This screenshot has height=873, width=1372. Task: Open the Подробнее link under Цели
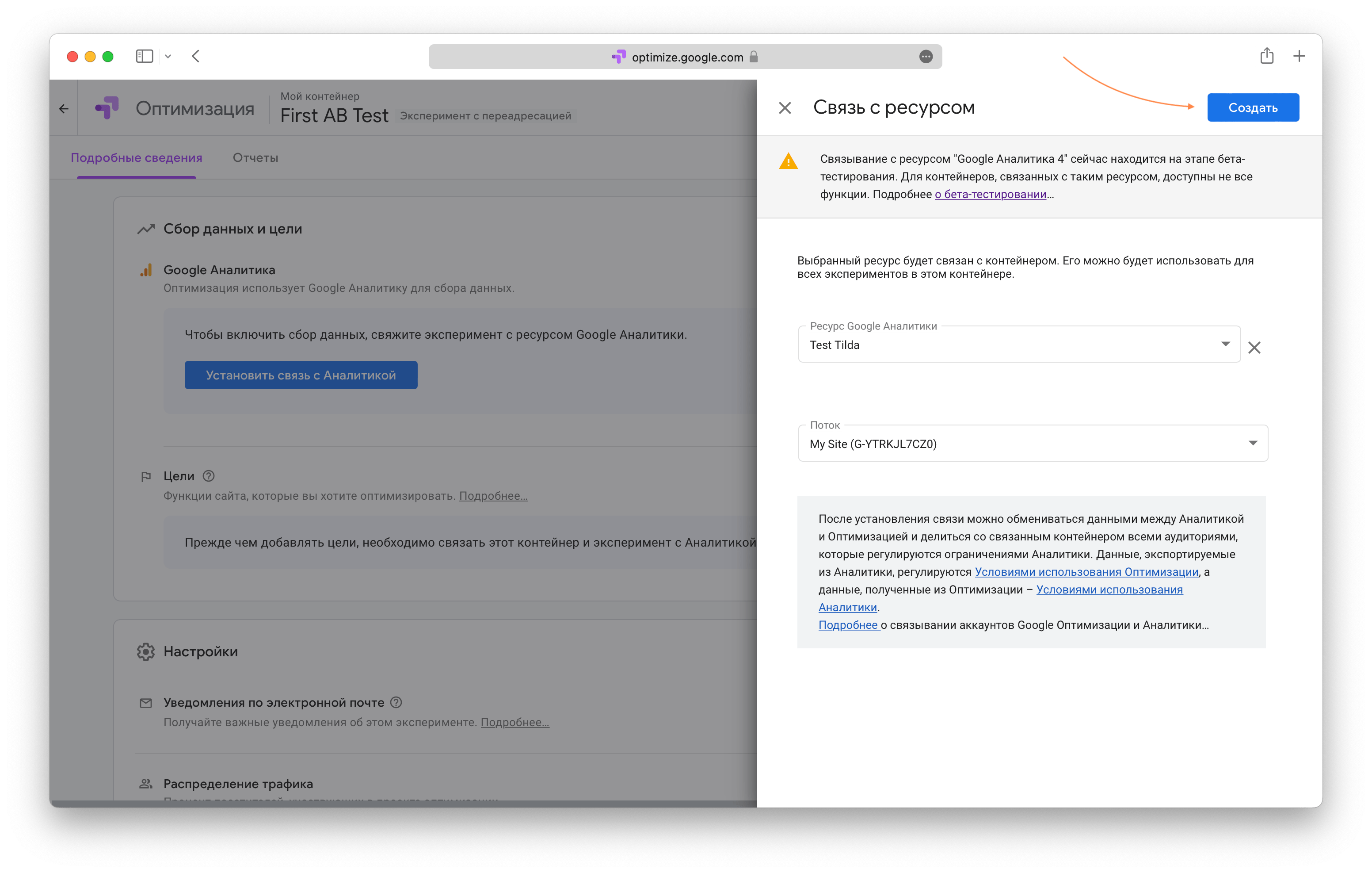click(493, 495)
